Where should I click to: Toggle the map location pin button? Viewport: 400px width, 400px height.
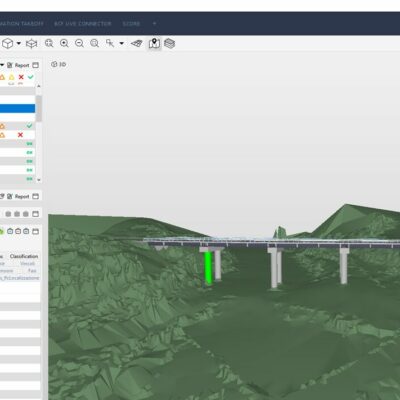154,43
